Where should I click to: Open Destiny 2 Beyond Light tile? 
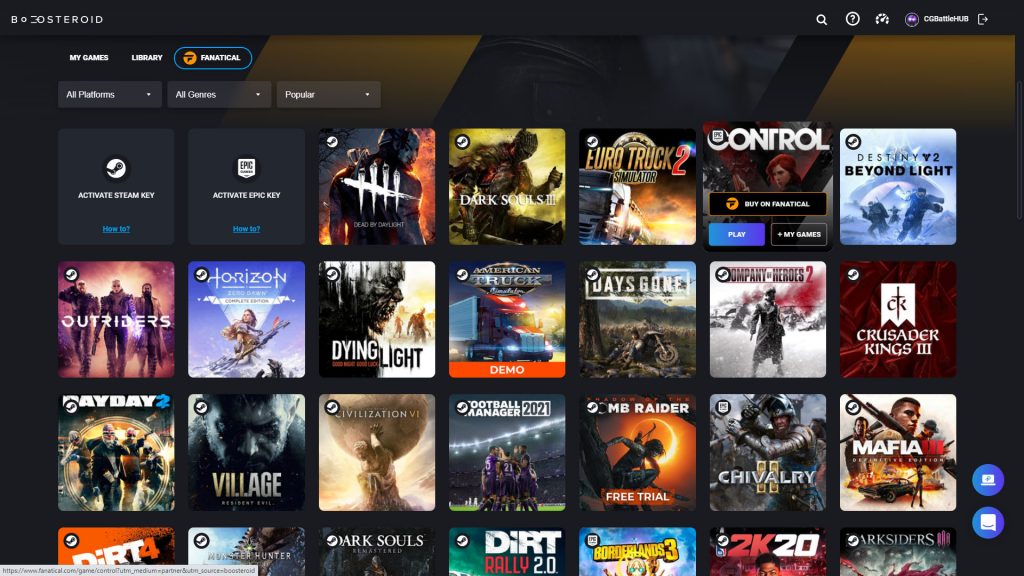coord(898,187)
